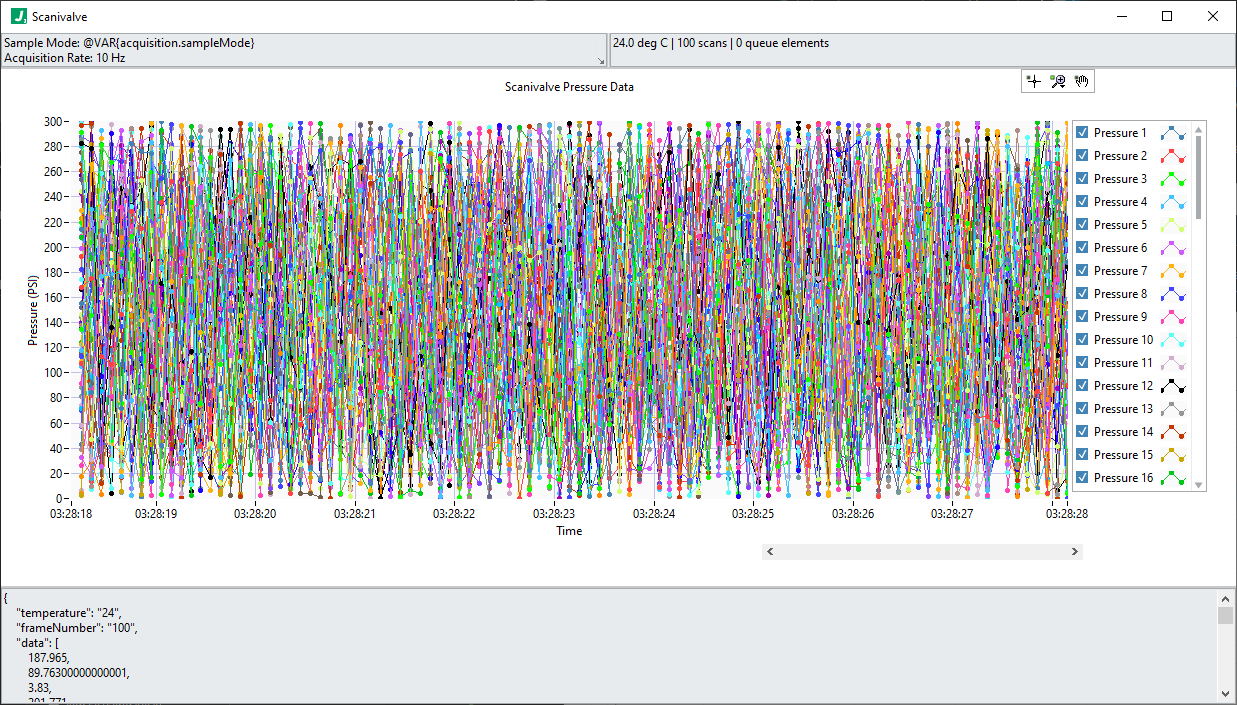
Task: Uncheck the Pressure 14 checkbox
Action: (x=1082, y=431)
